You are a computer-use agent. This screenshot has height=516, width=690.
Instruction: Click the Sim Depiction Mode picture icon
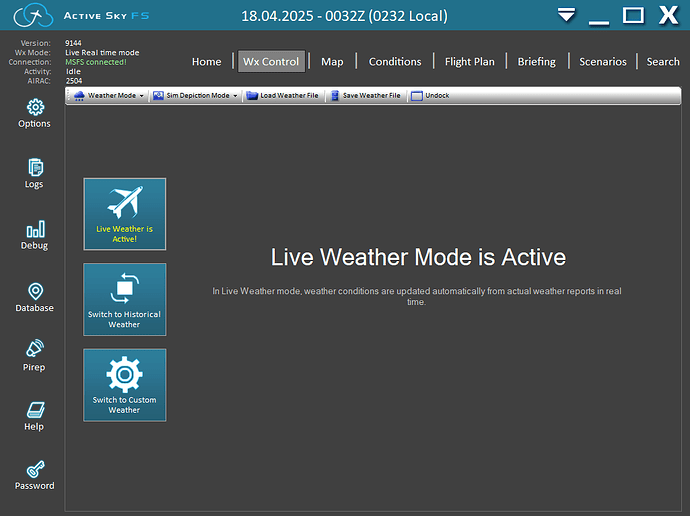point(158,96)
